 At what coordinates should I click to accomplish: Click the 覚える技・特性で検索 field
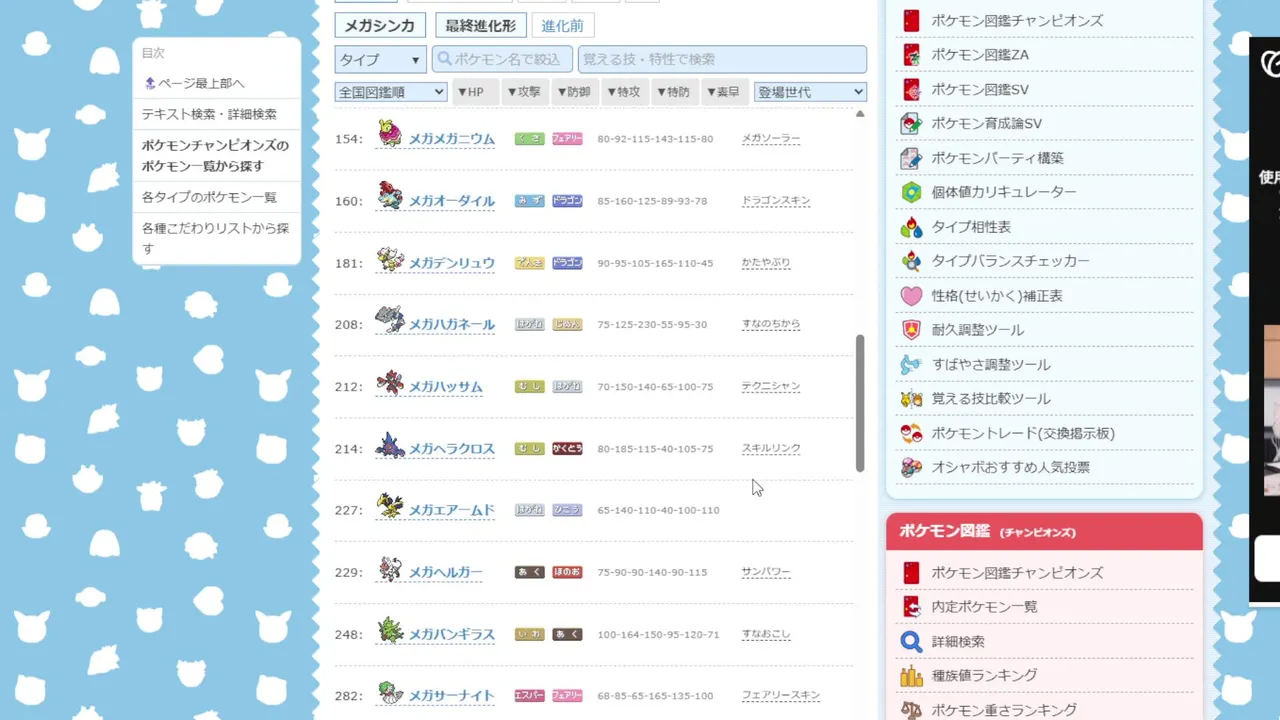click(x=722, y=60)
